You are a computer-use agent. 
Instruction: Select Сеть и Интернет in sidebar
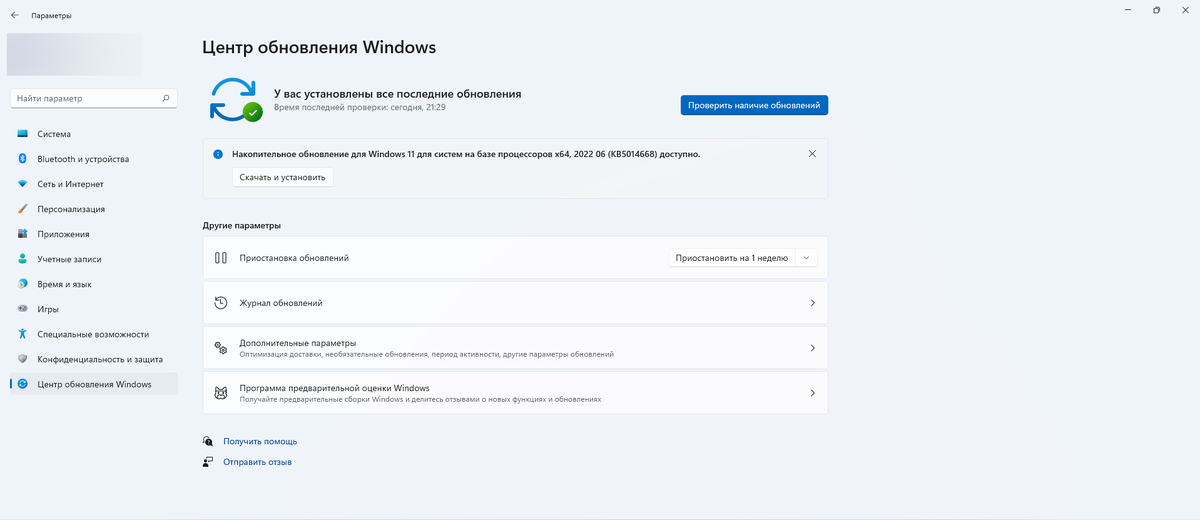(x=93, y=184)
